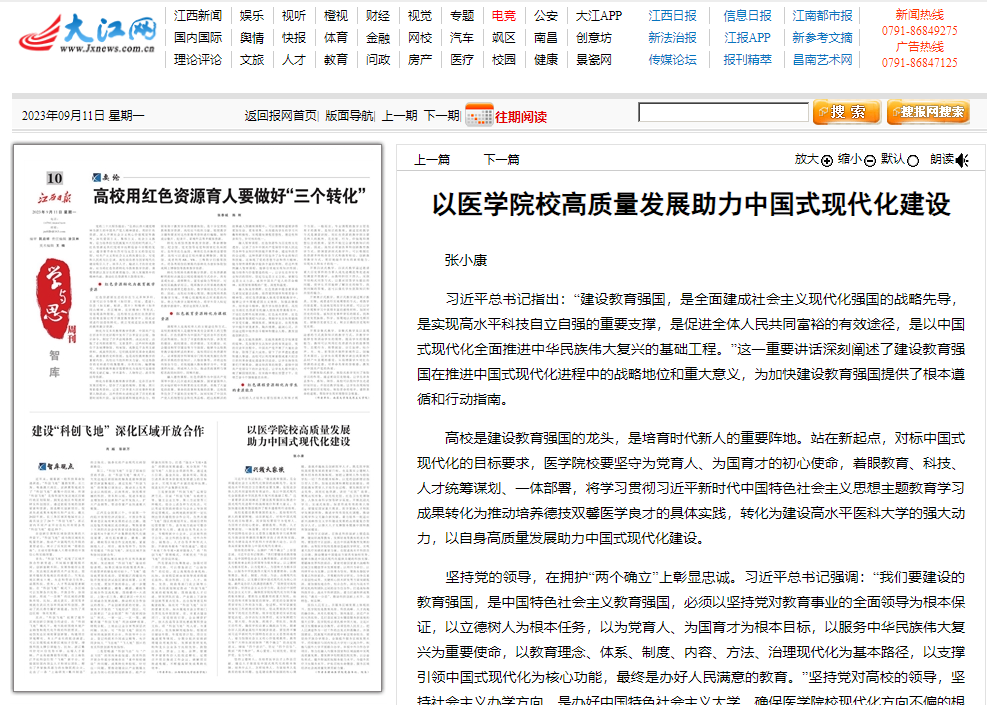Click the 朗读 speaker icon
The height and width of the screenshot is (705, 987).
[962, 161]
